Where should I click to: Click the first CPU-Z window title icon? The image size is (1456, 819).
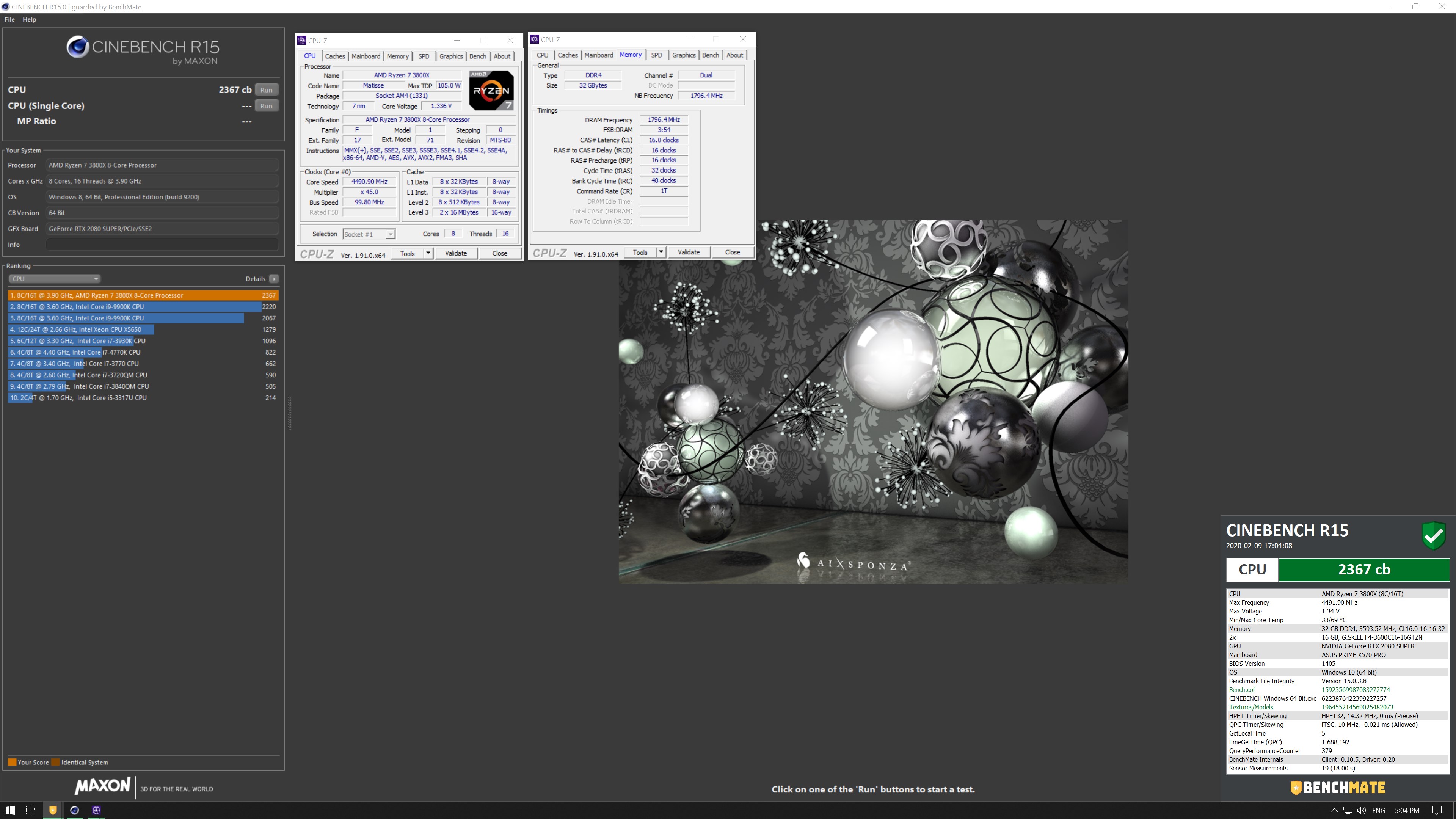point(302,40)
